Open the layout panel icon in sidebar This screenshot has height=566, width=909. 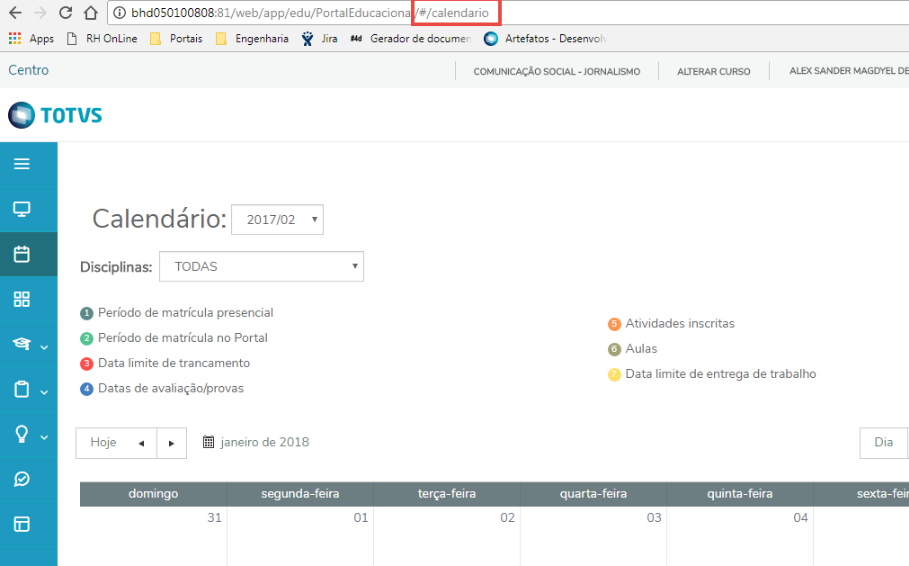tap(22, 524)
